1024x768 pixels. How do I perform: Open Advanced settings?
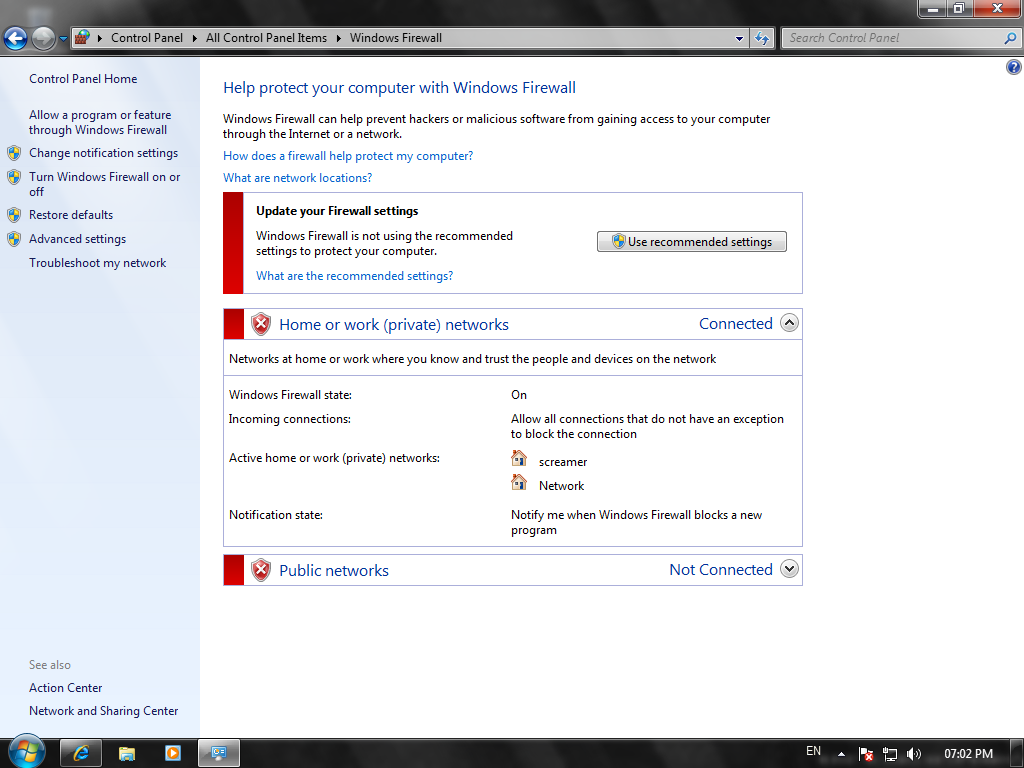(x=77, y=239)
